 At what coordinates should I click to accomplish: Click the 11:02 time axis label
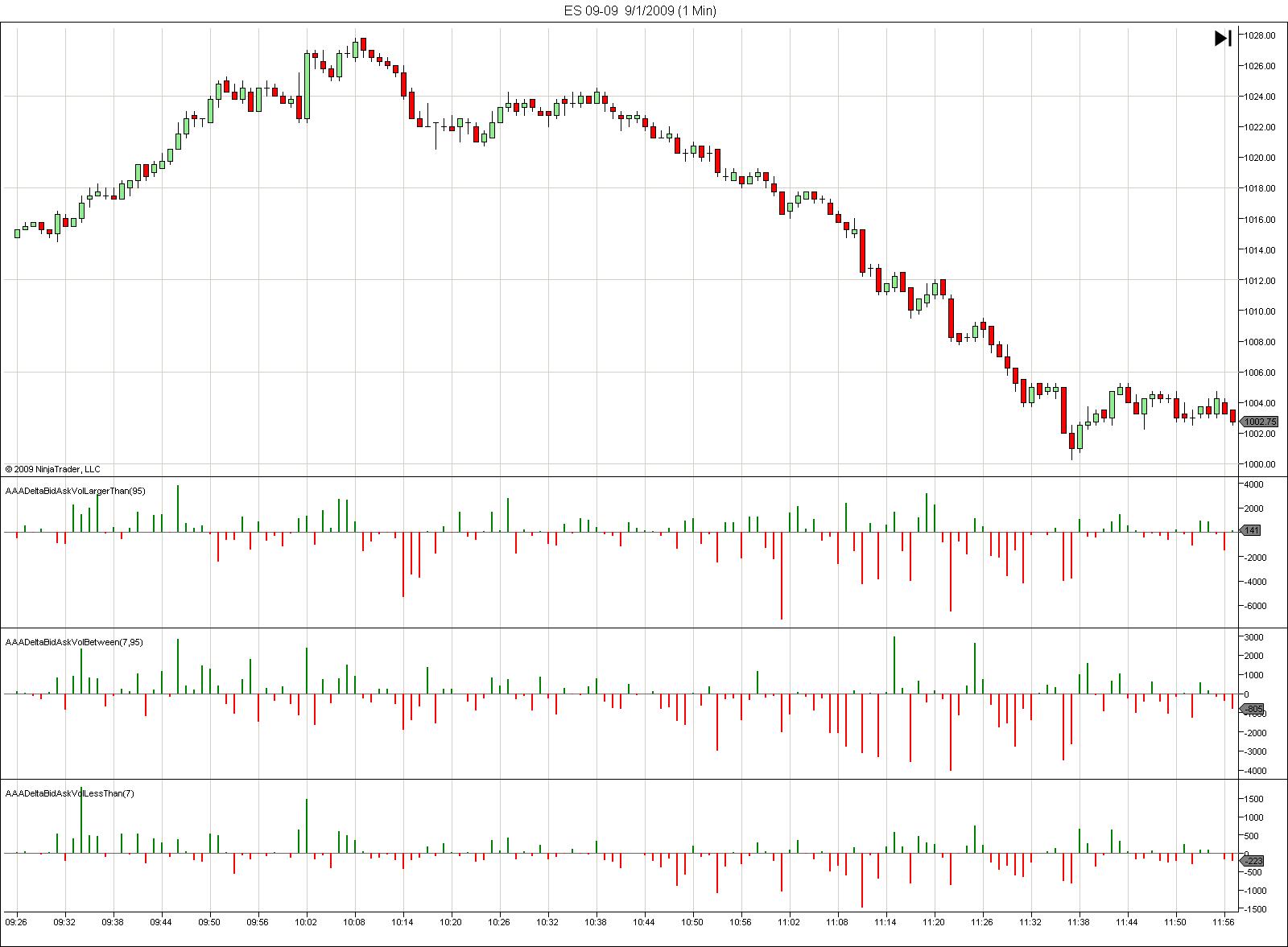point(789,922)
